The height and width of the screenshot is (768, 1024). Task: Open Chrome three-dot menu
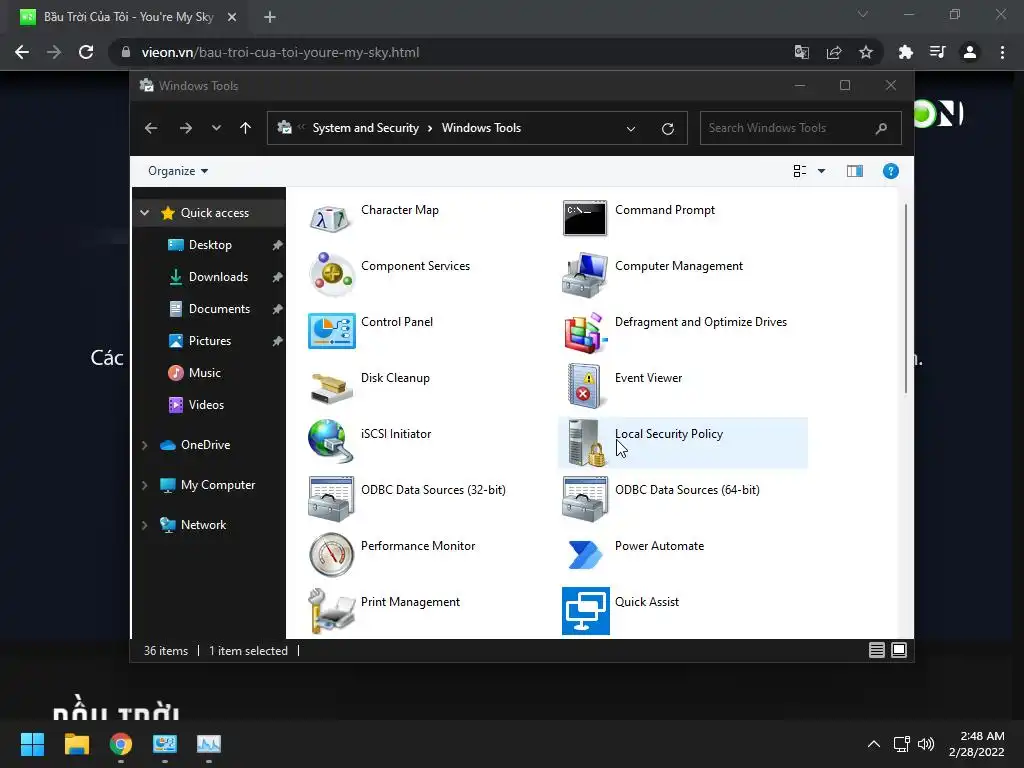(1002, 52)
